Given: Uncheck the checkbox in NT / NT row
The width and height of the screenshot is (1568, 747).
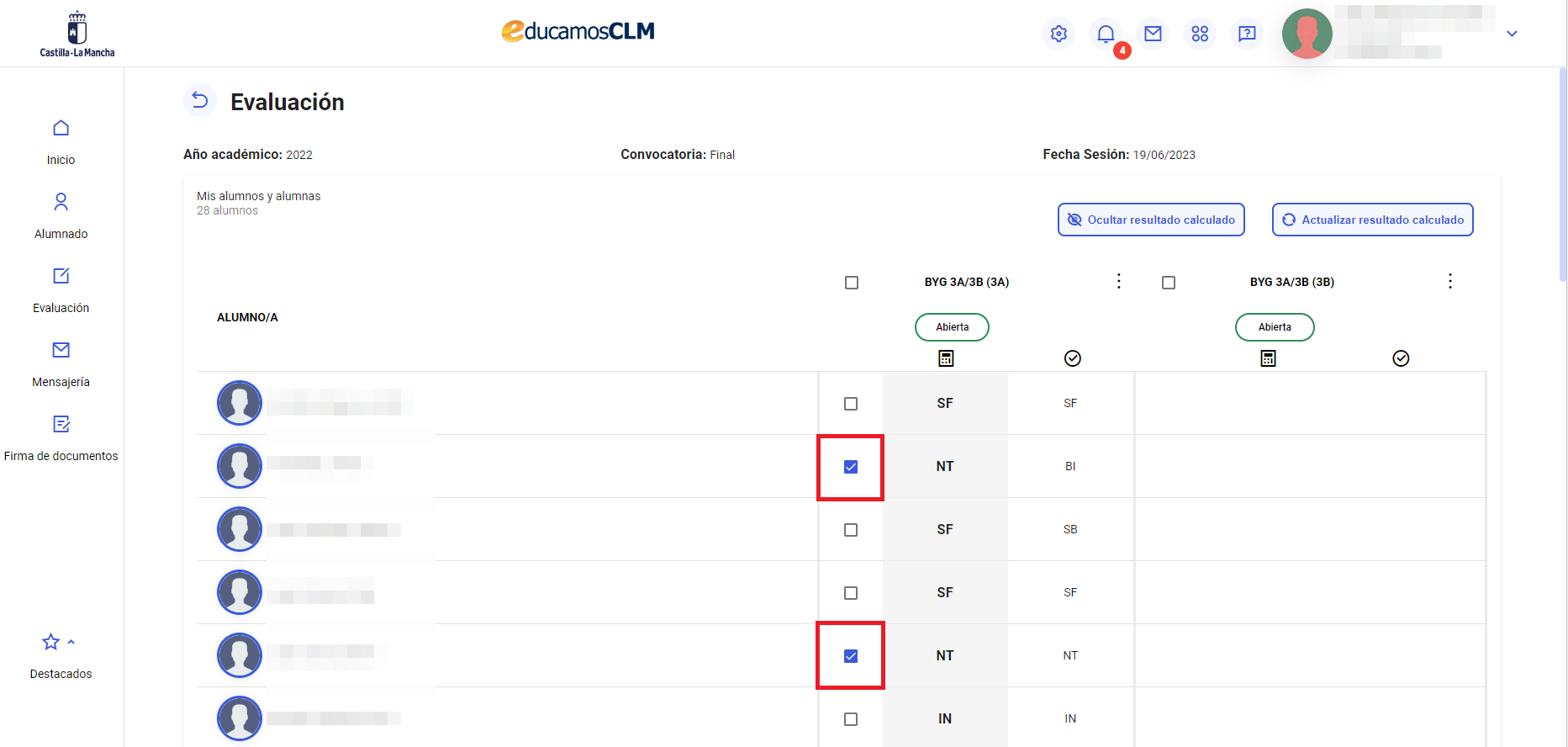Looking at the screenshot, I should (851, 656).
